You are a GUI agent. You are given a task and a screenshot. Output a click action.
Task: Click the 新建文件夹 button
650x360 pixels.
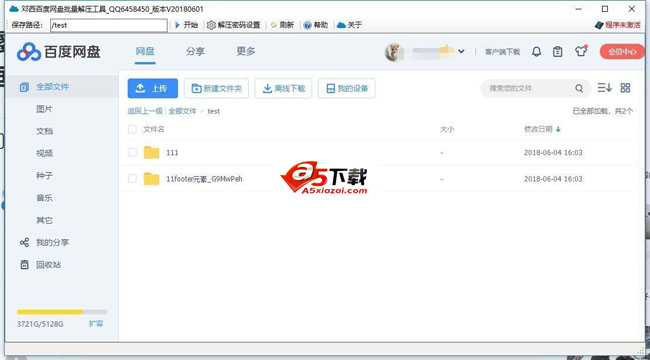tap(216, 88)
